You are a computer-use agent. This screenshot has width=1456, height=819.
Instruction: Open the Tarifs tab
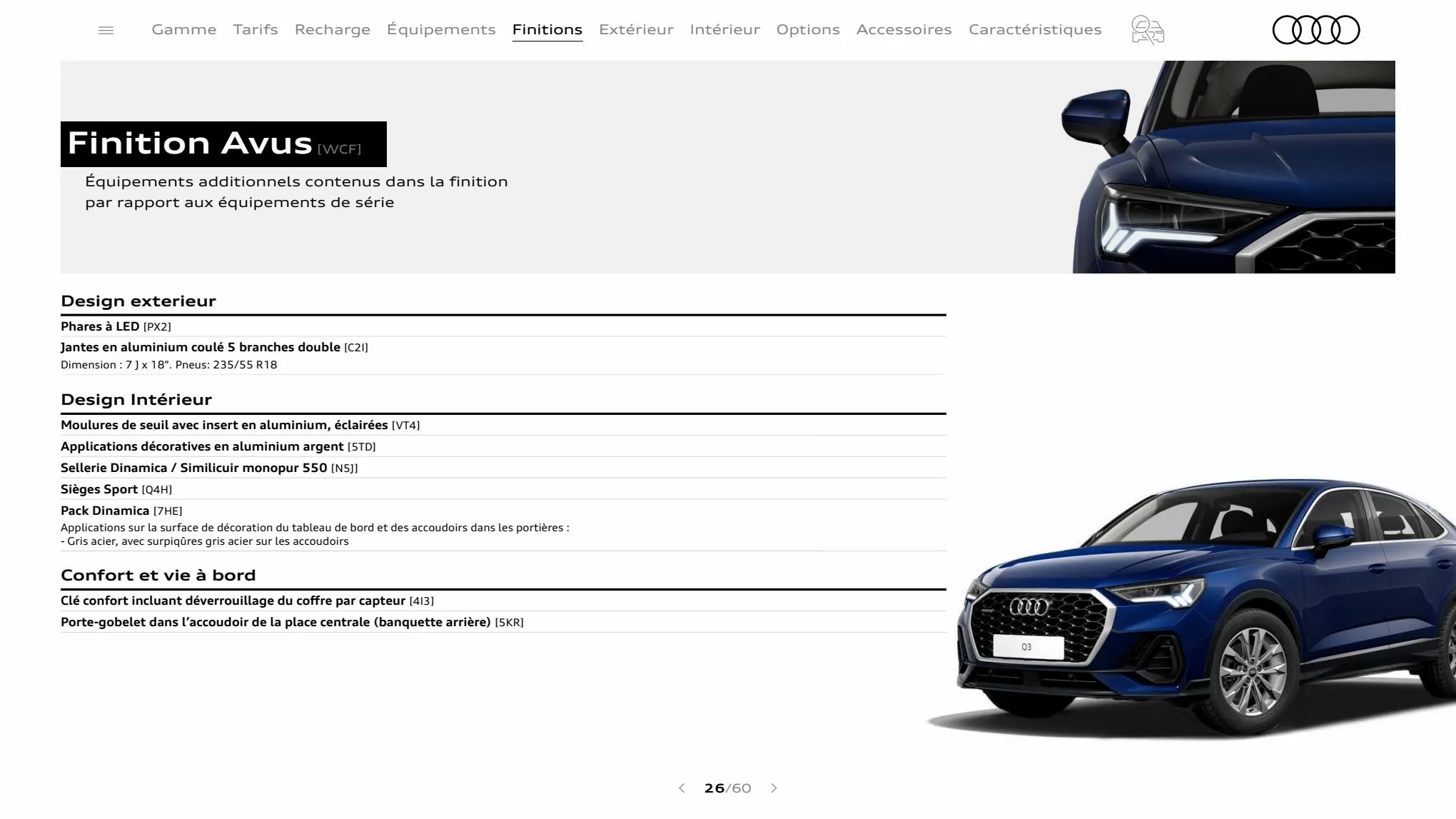(x=256, y=29)
